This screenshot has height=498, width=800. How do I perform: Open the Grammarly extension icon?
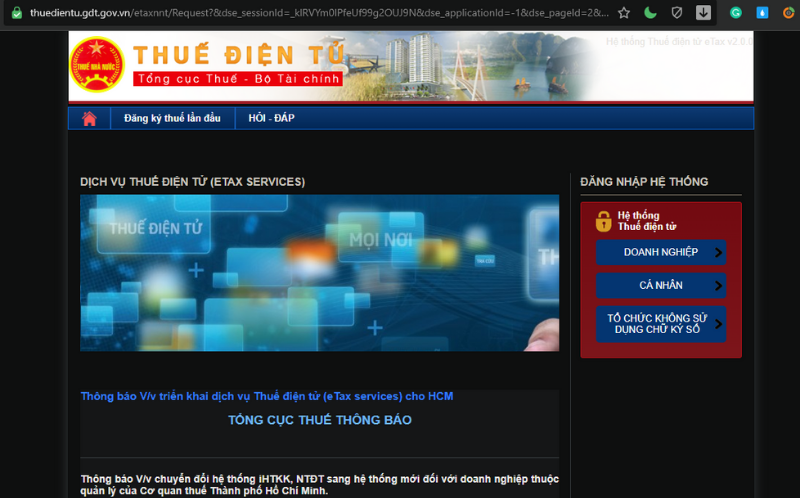[736, 13]
